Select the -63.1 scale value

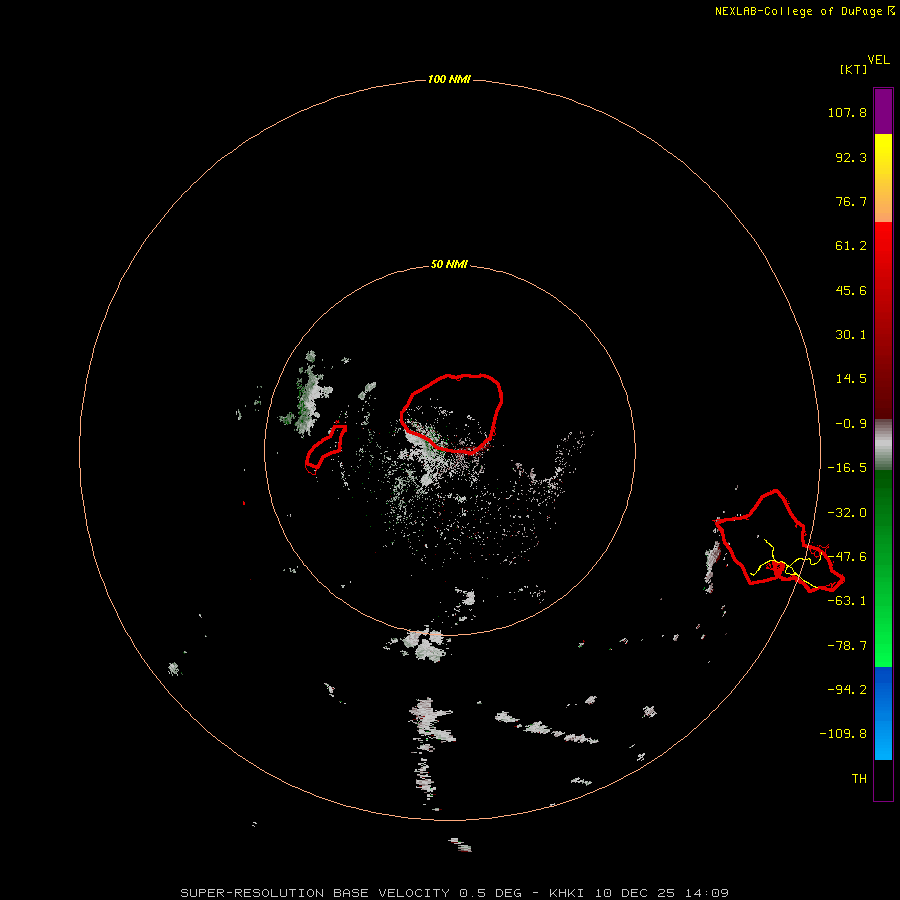pyautogui.click(x=847, y=601)
